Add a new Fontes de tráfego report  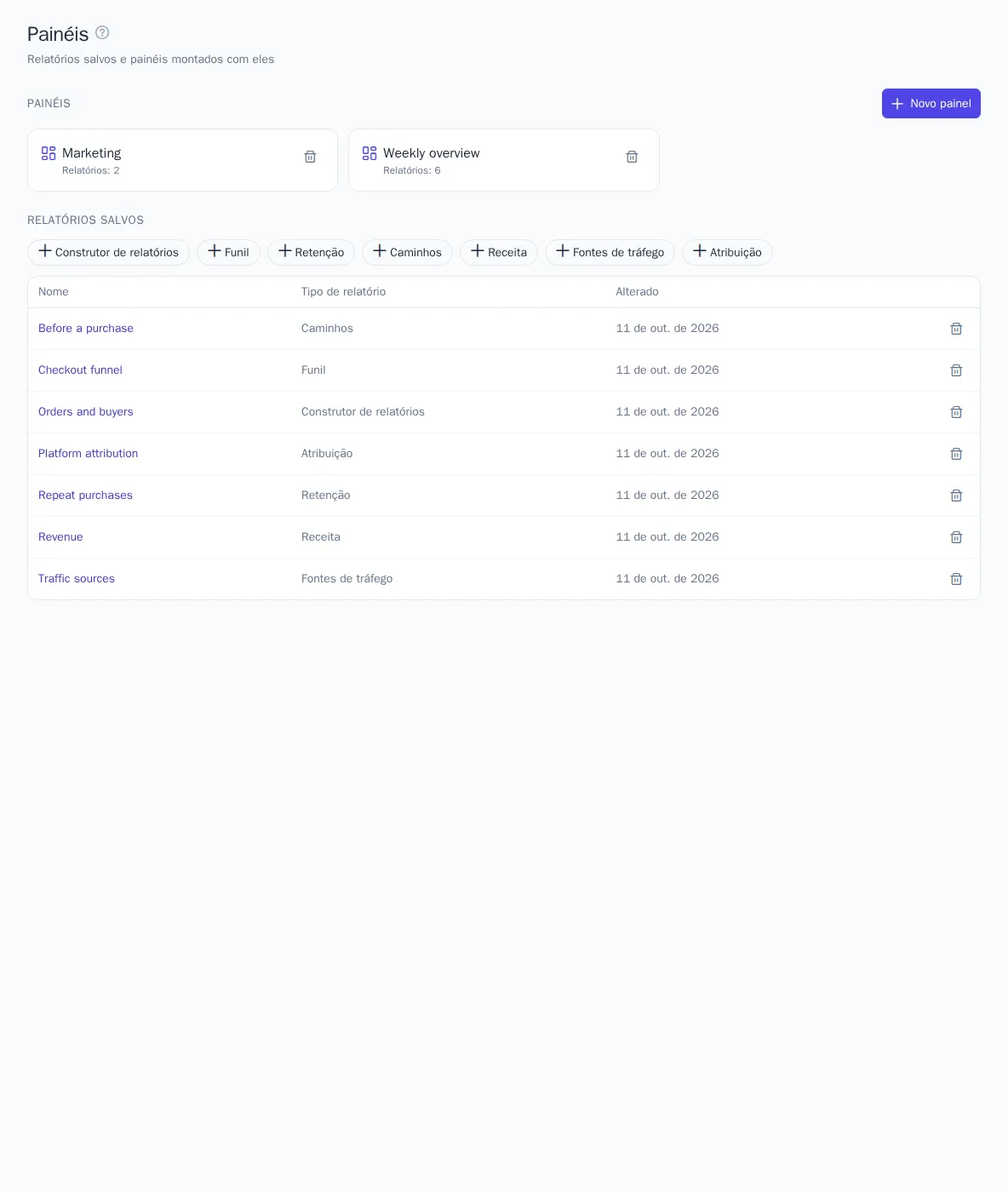coord(610,252)
